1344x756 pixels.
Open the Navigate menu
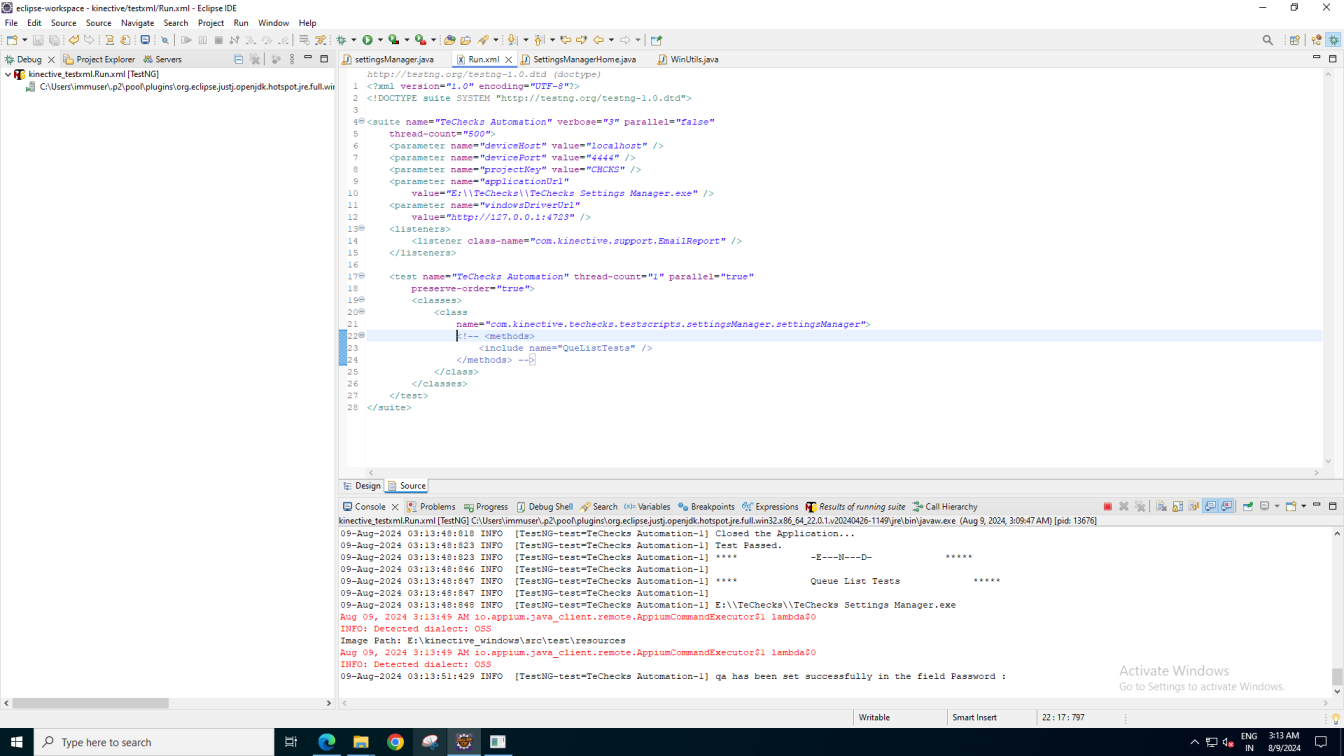[137, 23]
